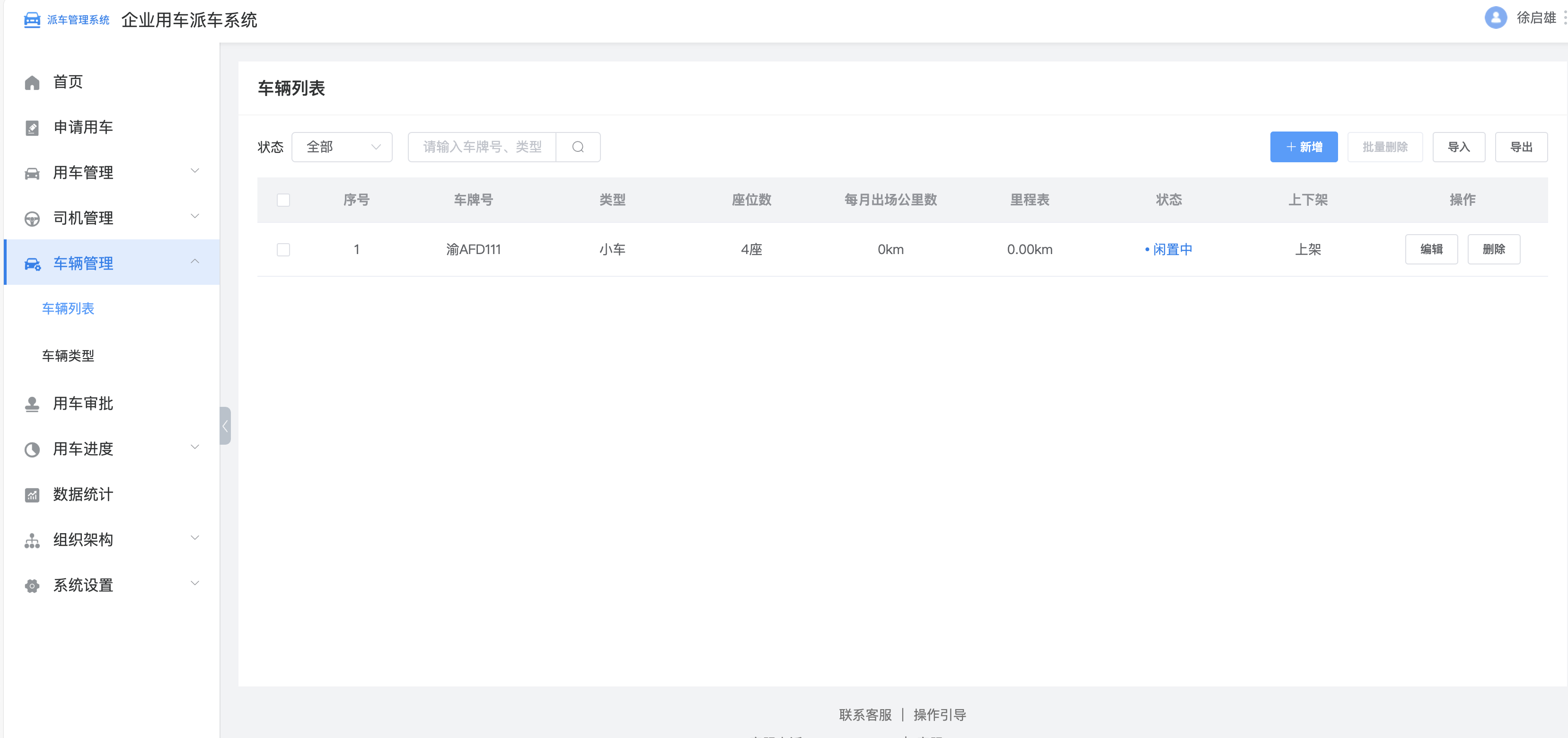Click the user avatar icon
Viewport: 1568px width, 738px height.
[1496, 18]
